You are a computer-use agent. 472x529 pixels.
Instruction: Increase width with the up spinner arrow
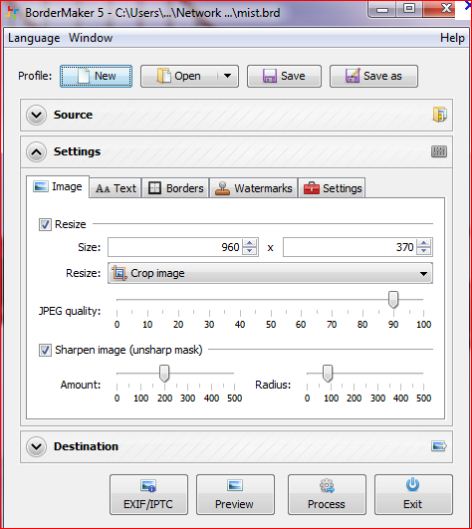click(x=250, y=243)
